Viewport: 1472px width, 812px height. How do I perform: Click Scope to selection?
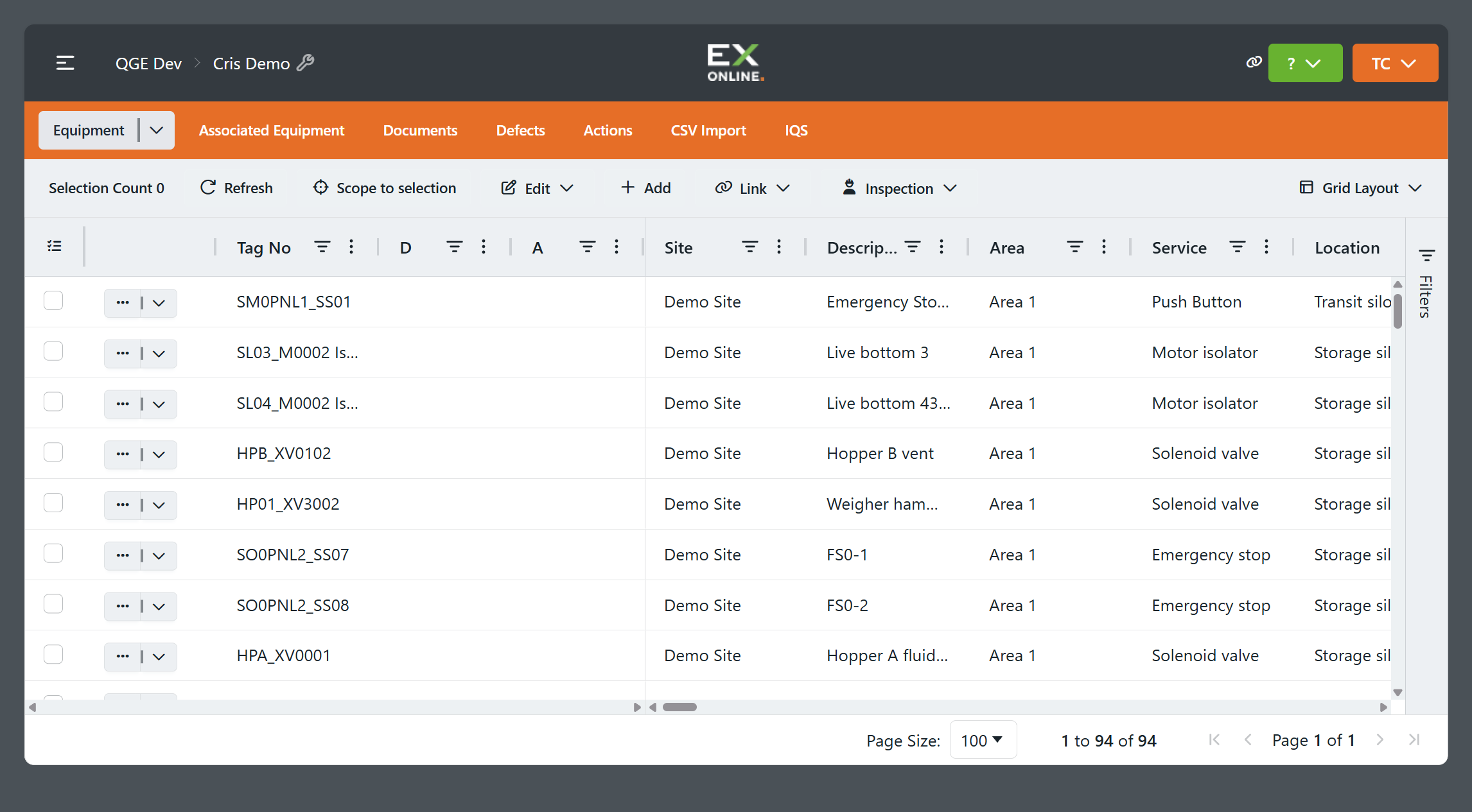[x=384, y=188]
